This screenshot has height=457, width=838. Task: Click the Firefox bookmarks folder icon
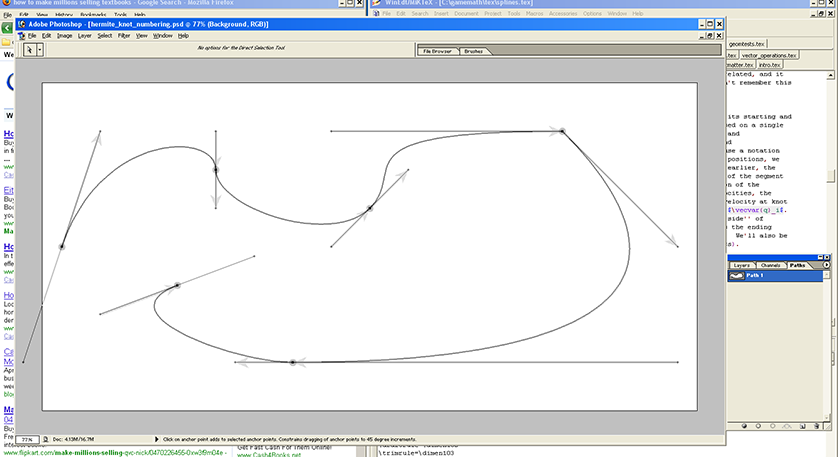pyautogui.click(x=6, y=42)
